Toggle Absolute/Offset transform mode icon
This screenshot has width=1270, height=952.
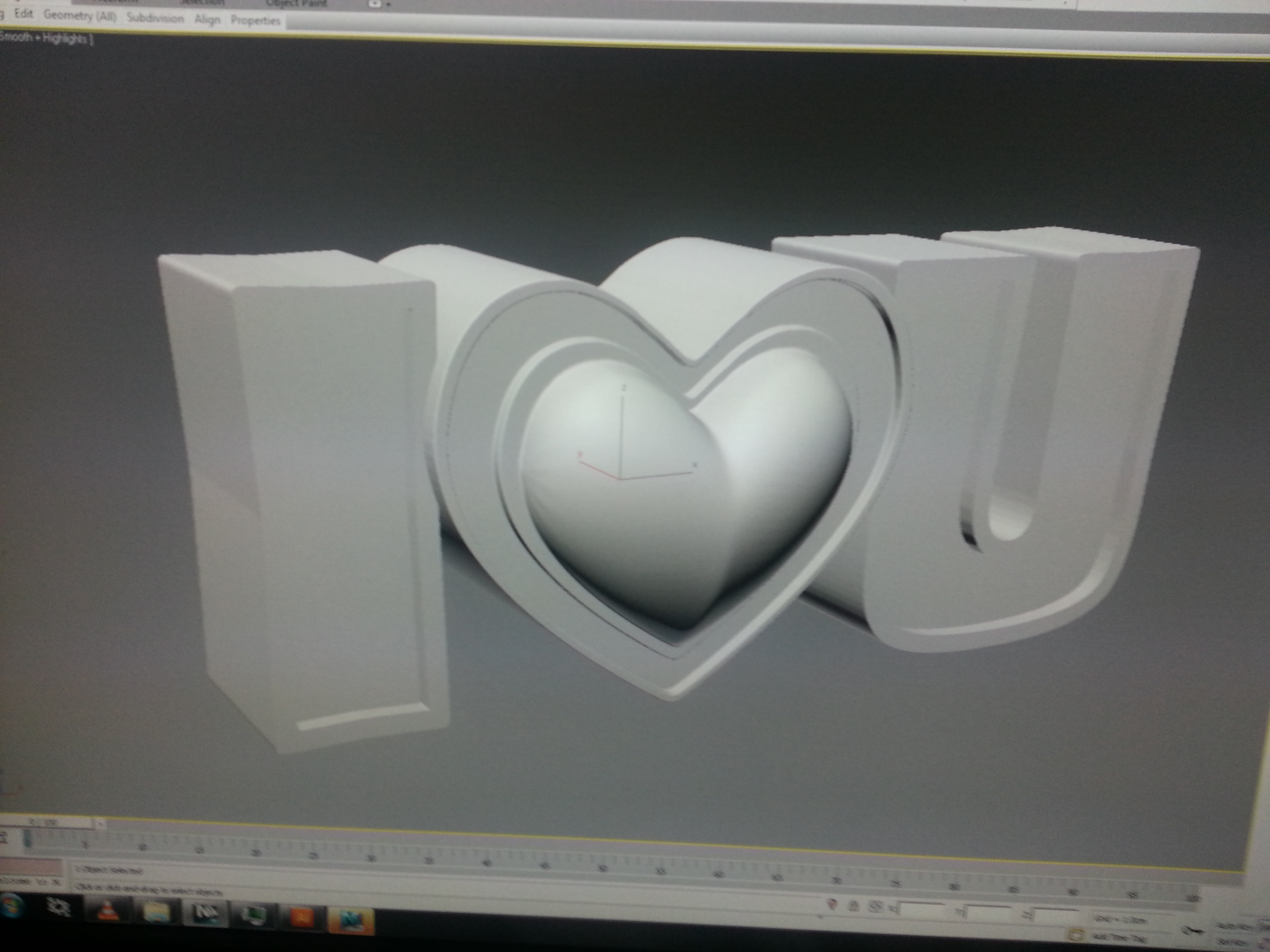pos(875,907)
